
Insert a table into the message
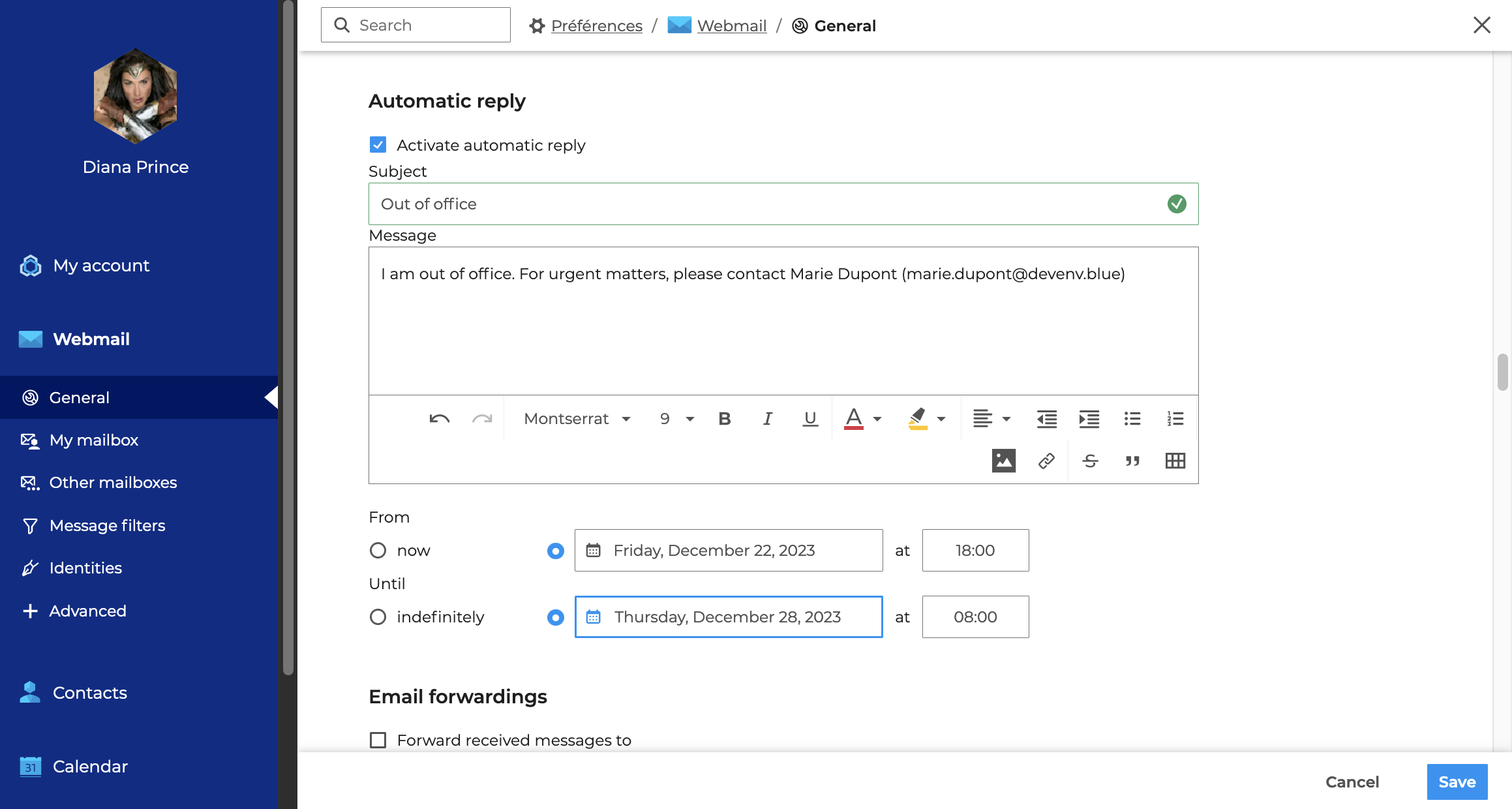(1175, 461)
